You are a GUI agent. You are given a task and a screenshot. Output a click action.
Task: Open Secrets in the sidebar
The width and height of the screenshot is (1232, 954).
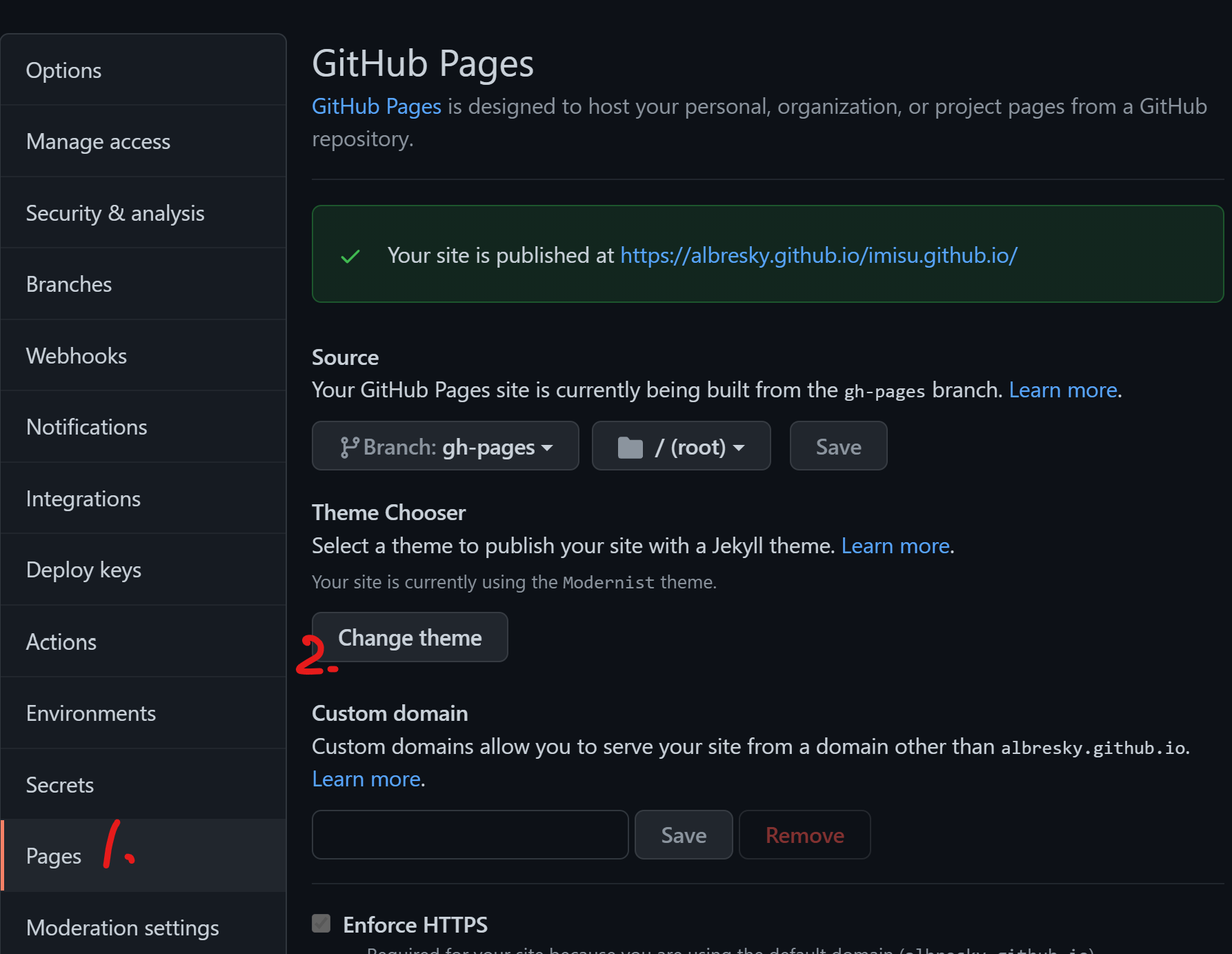143,785
